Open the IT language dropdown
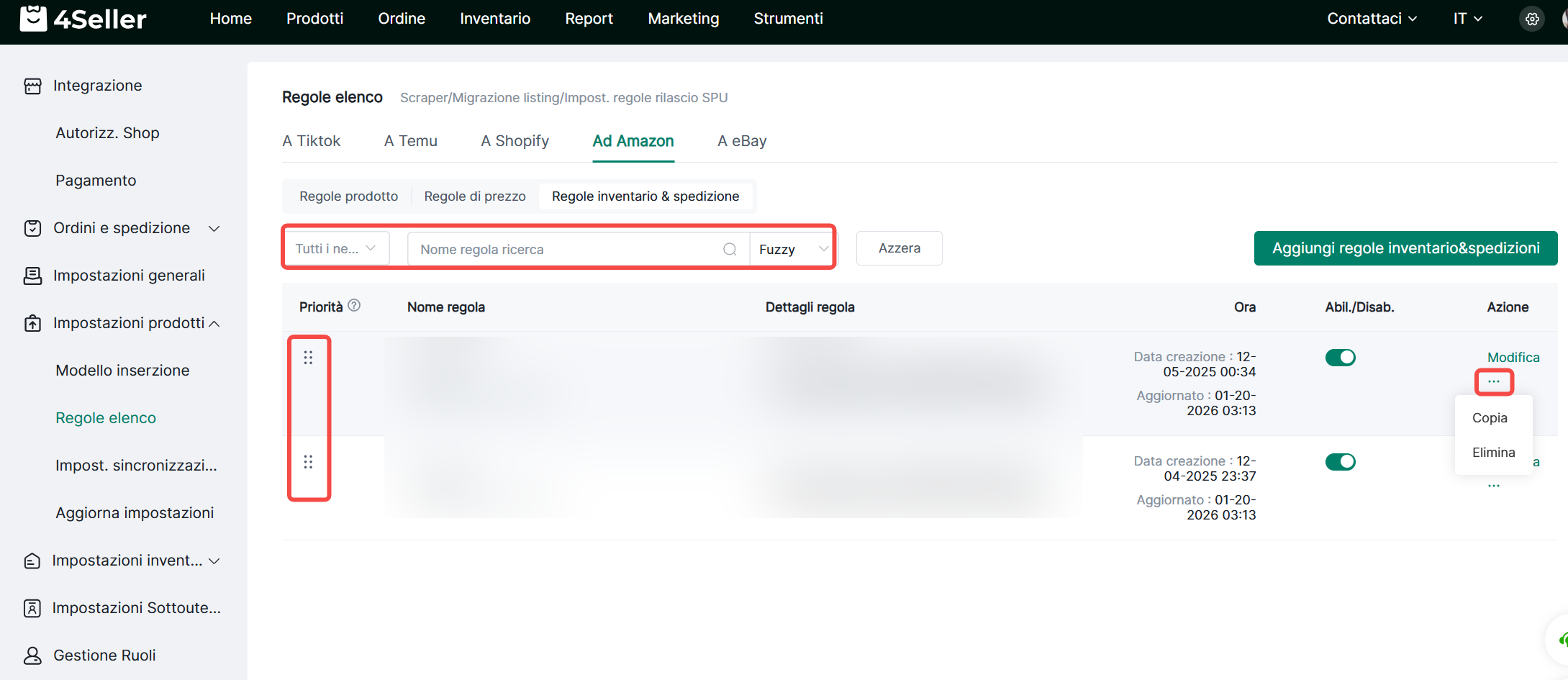Viewport: 1568px width, 680px height. 1467,19
